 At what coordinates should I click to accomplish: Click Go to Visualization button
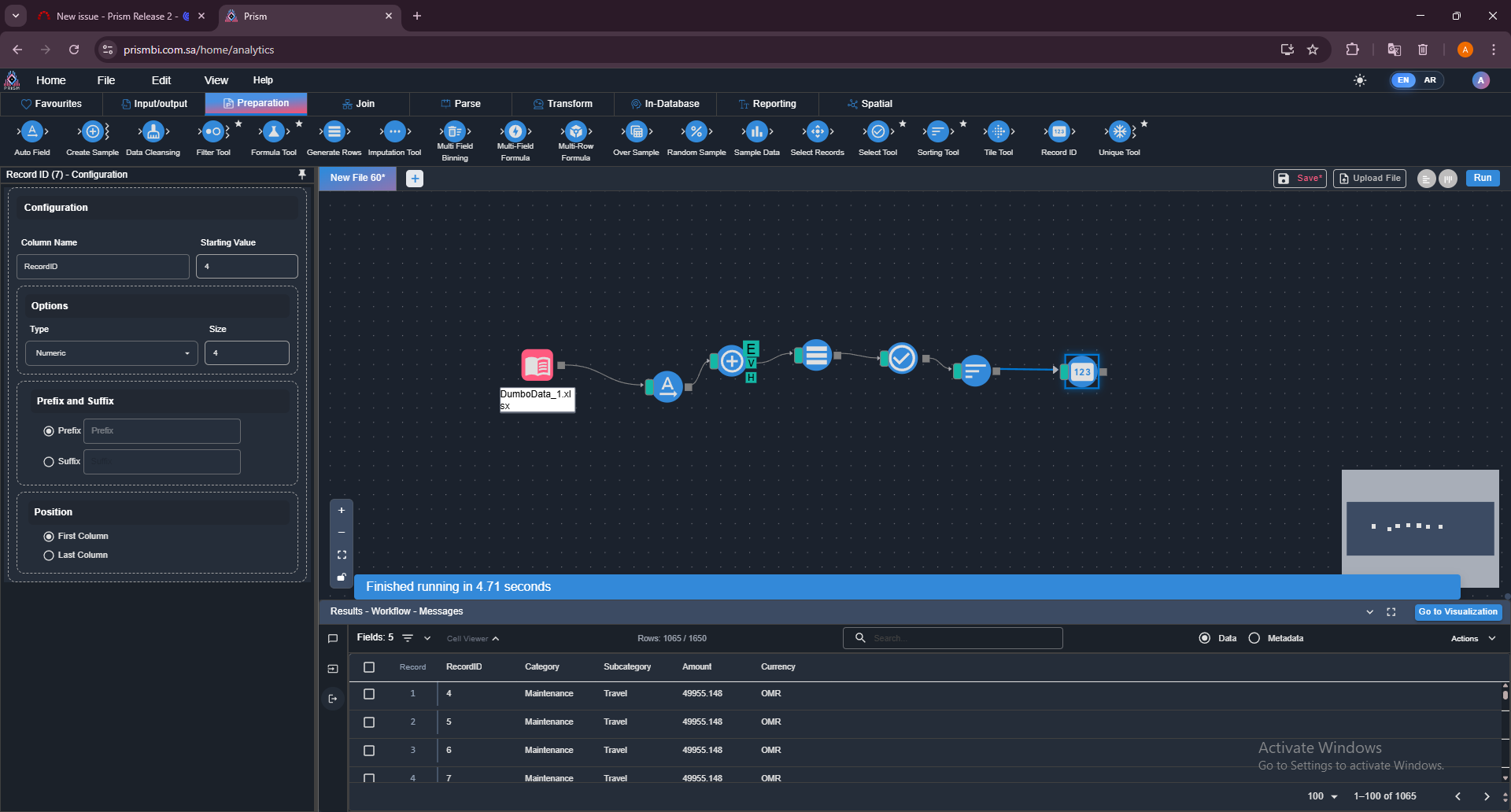click(1457, 612)
